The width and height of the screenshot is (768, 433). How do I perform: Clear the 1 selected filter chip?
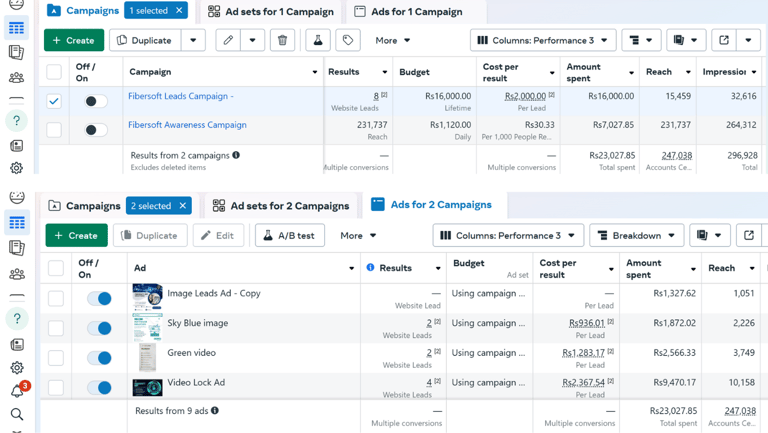[179, 10]
